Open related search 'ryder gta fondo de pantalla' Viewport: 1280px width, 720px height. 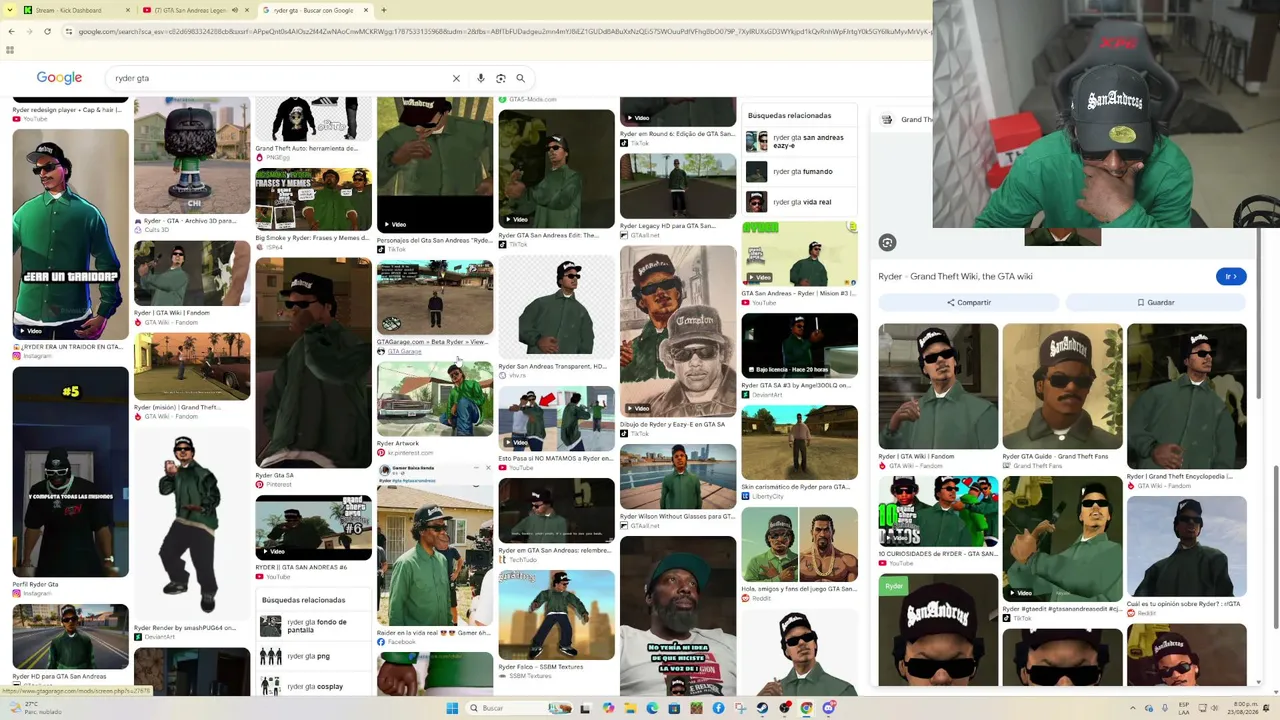click(313, 626)
